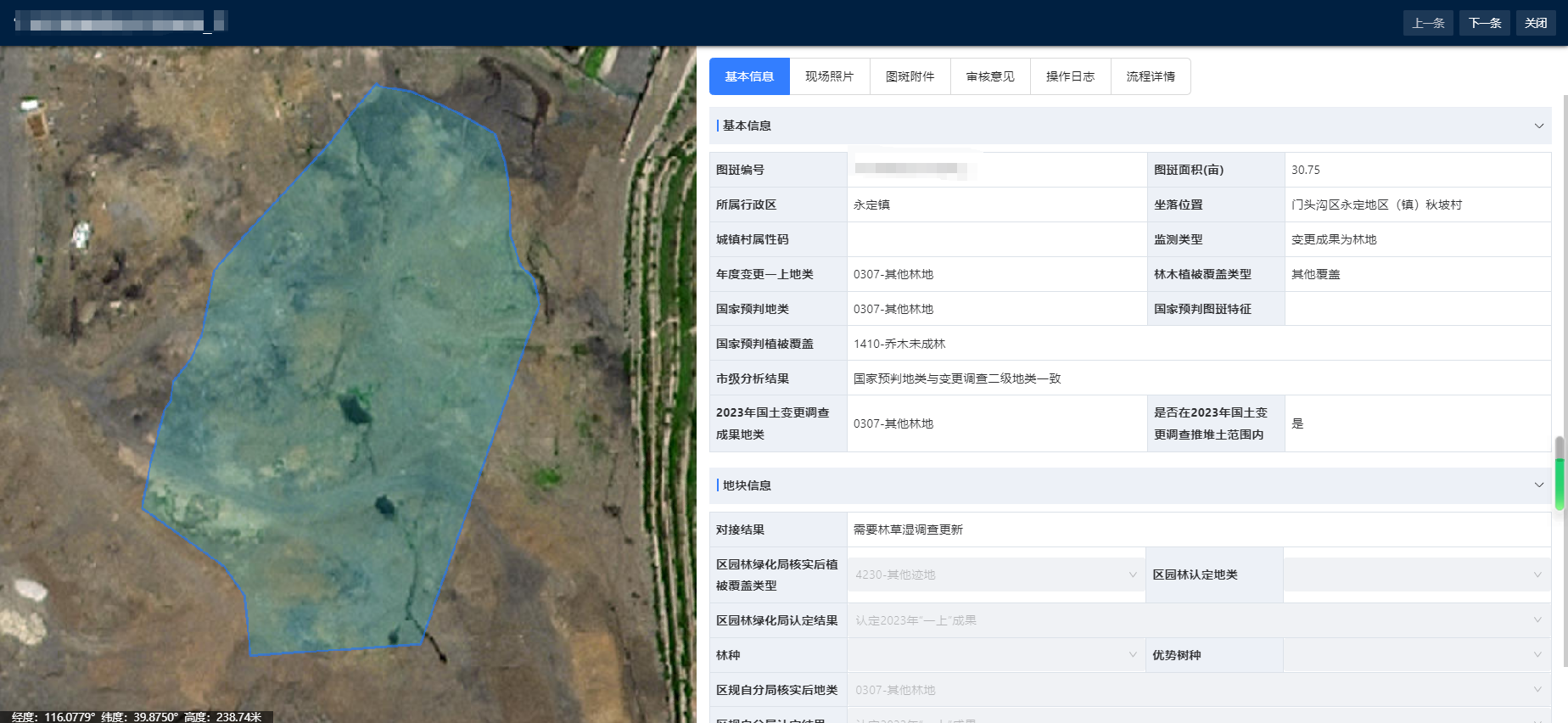Click the 国家预判图斑特征 label

pos(1202,309)
